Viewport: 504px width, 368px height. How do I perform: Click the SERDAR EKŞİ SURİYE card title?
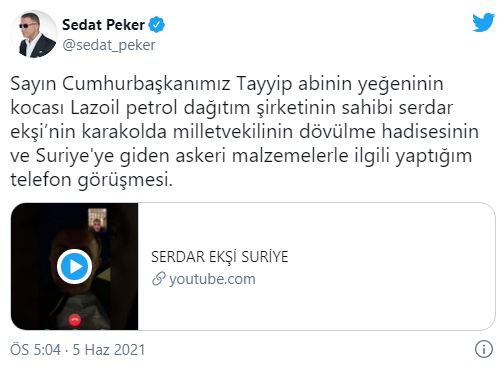coord(220,257)
